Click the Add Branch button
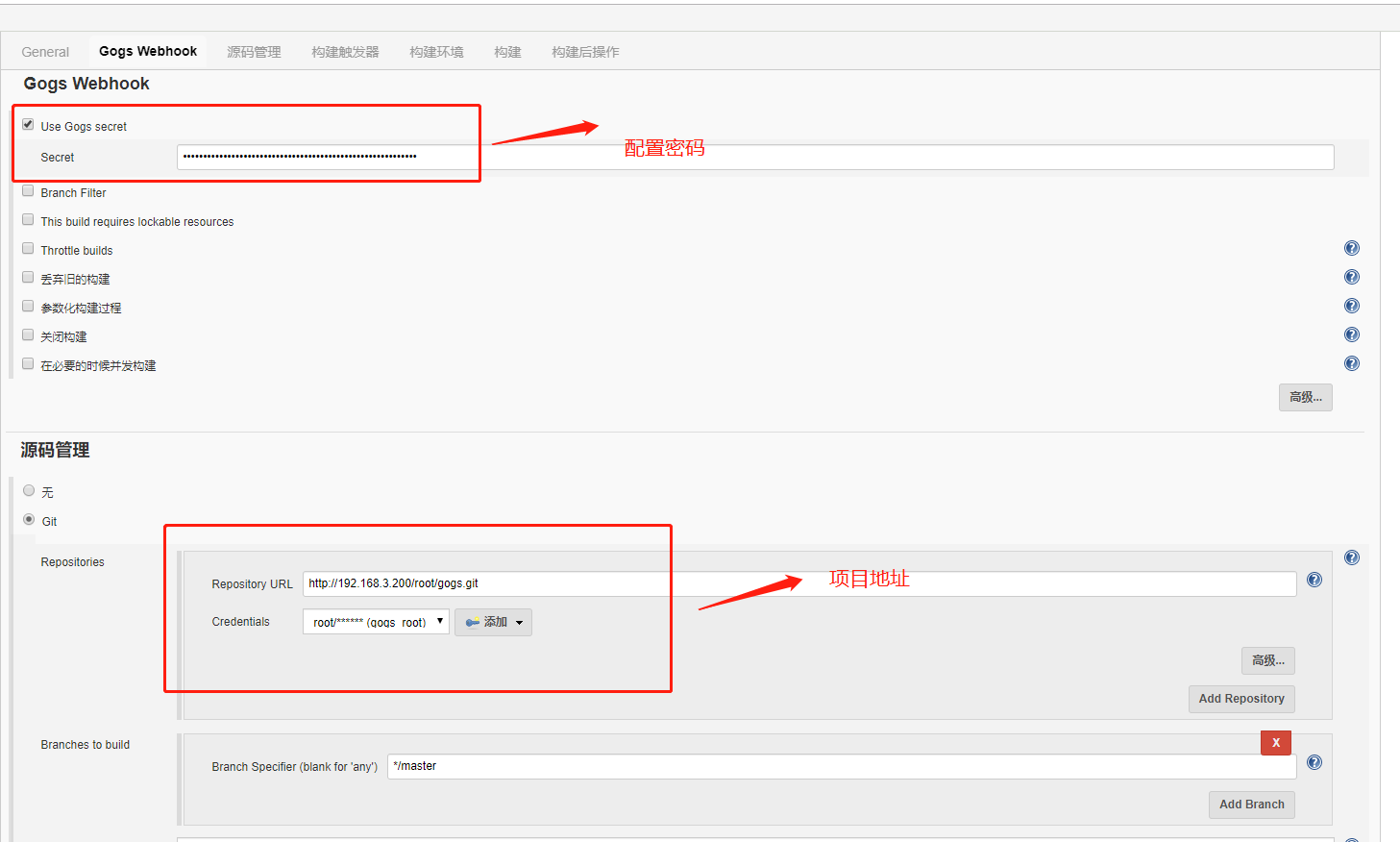This screenshot has height=842, width=1400. 1251,805
